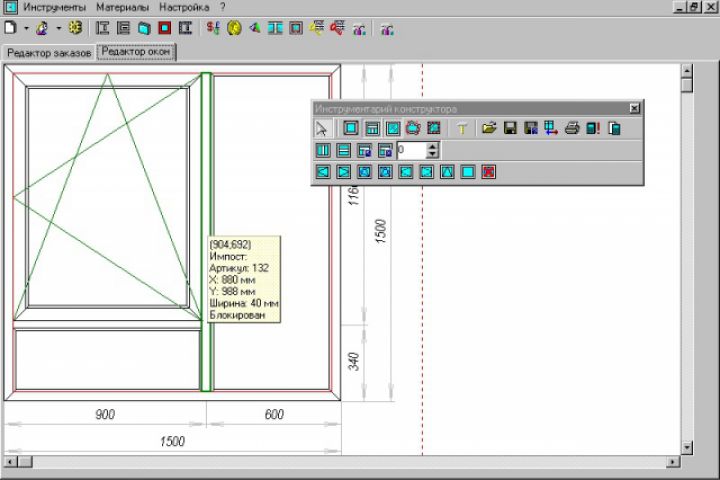This screenshot has width=720, height=480.
Task: Choose the upward triangle tilt opening icon
Action: [x=447, y=172]
